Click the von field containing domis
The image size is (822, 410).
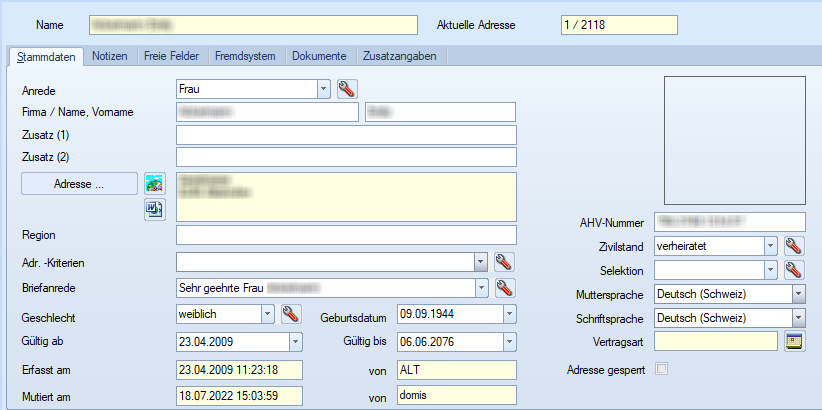[457, 395]
